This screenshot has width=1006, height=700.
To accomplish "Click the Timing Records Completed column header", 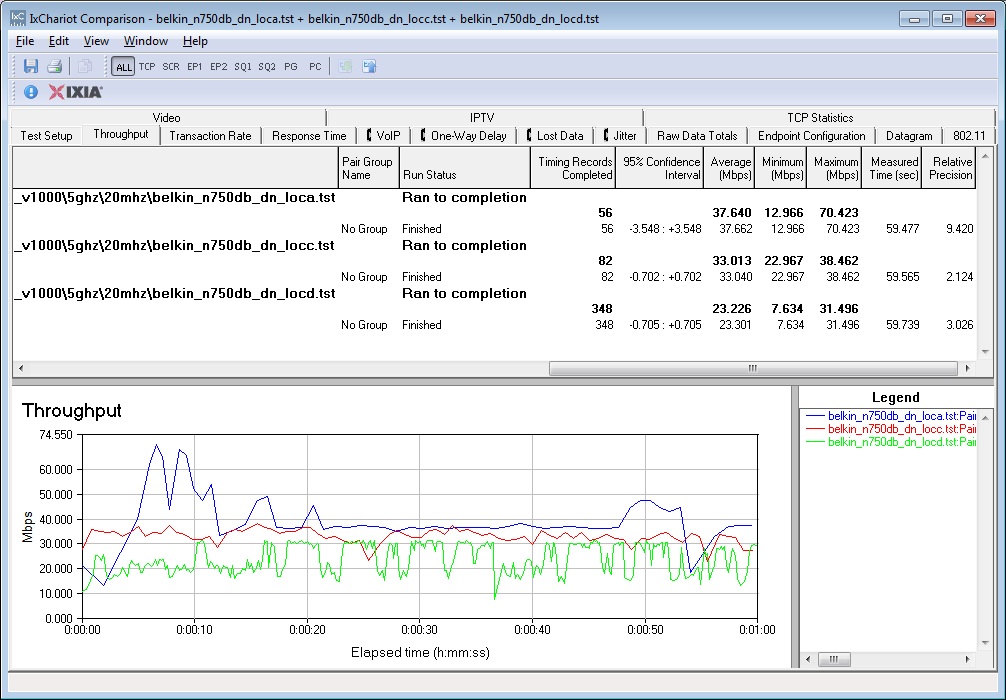I will (x=573, y=168).
